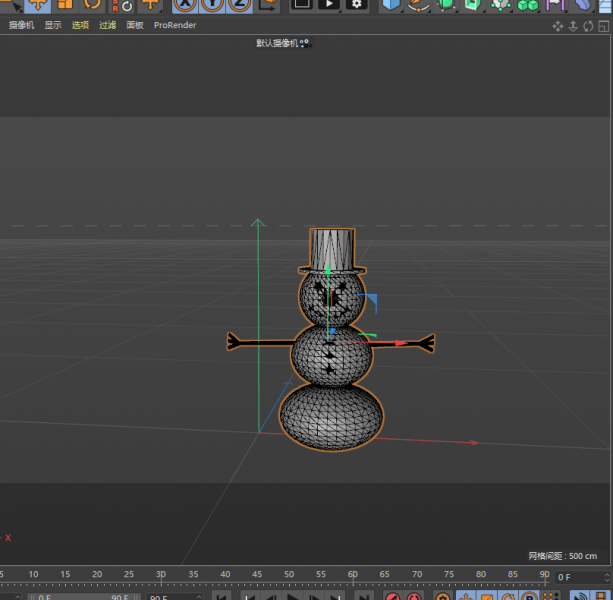The height and width of the screenshot is (600, 613).
Task: Step forward one frame
Action: click(314, 596)
